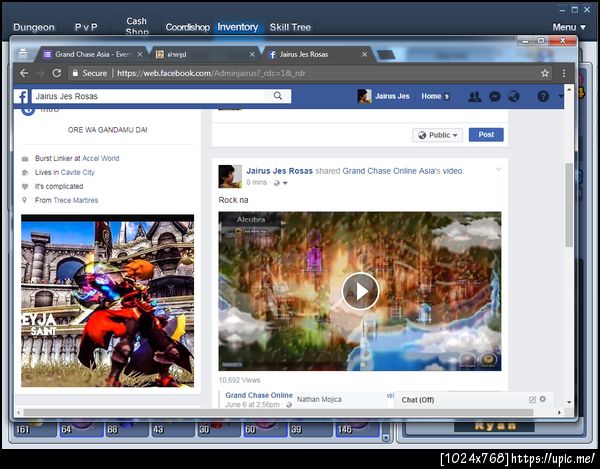Viewport: 600px width, 469px height.
Task: Click the 8 mins timestamp
Action: [x=256, y=182]
